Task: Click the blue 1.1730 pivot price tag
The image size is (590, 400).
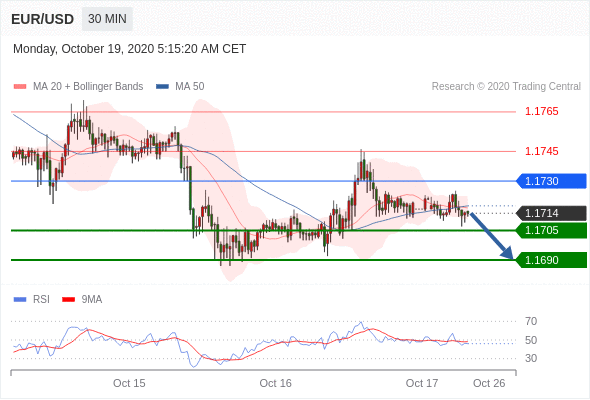Action: (x=551, y=181)
